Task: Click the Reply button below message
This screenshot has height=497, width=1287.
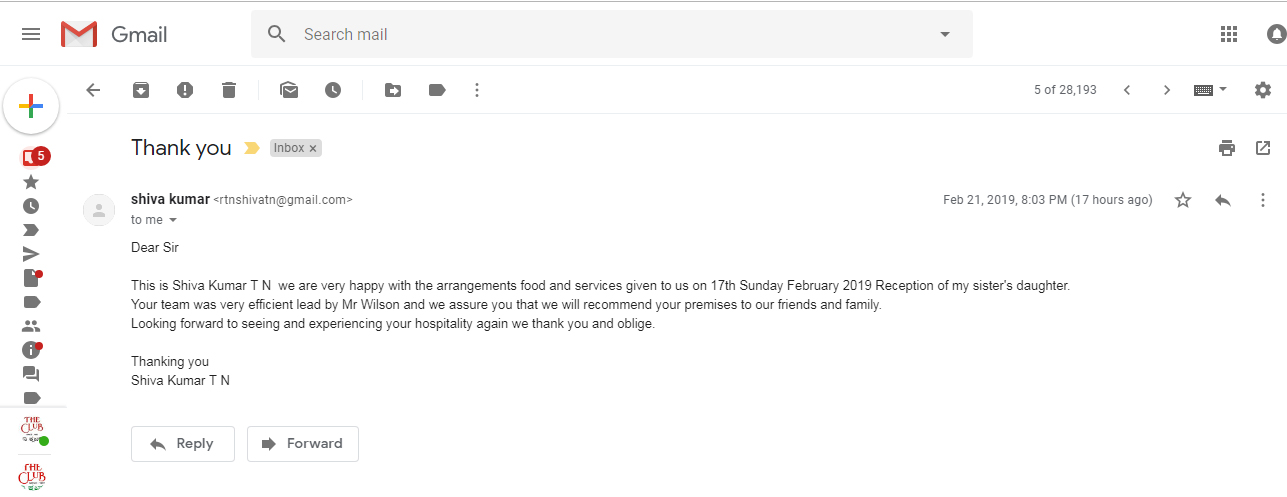Action: 183,444
